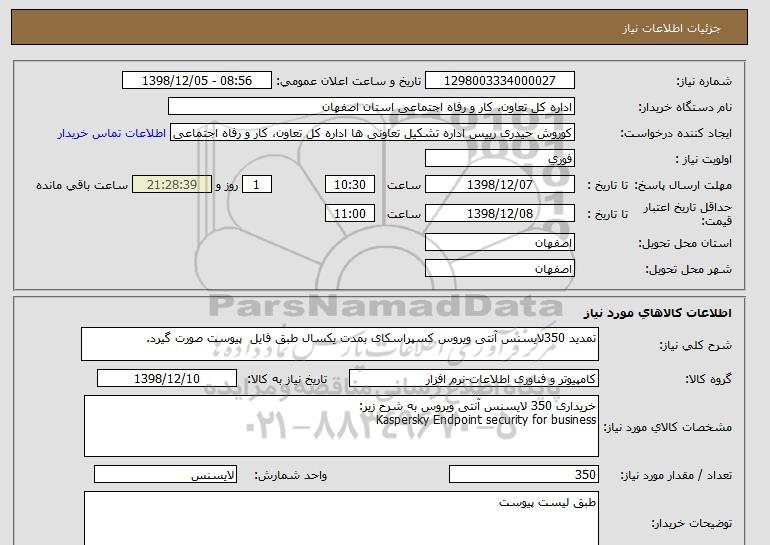This screenshot has width=770, height=545.
Task: Click response deadline date 1398/12/07
Action: [x=499, y=185]
